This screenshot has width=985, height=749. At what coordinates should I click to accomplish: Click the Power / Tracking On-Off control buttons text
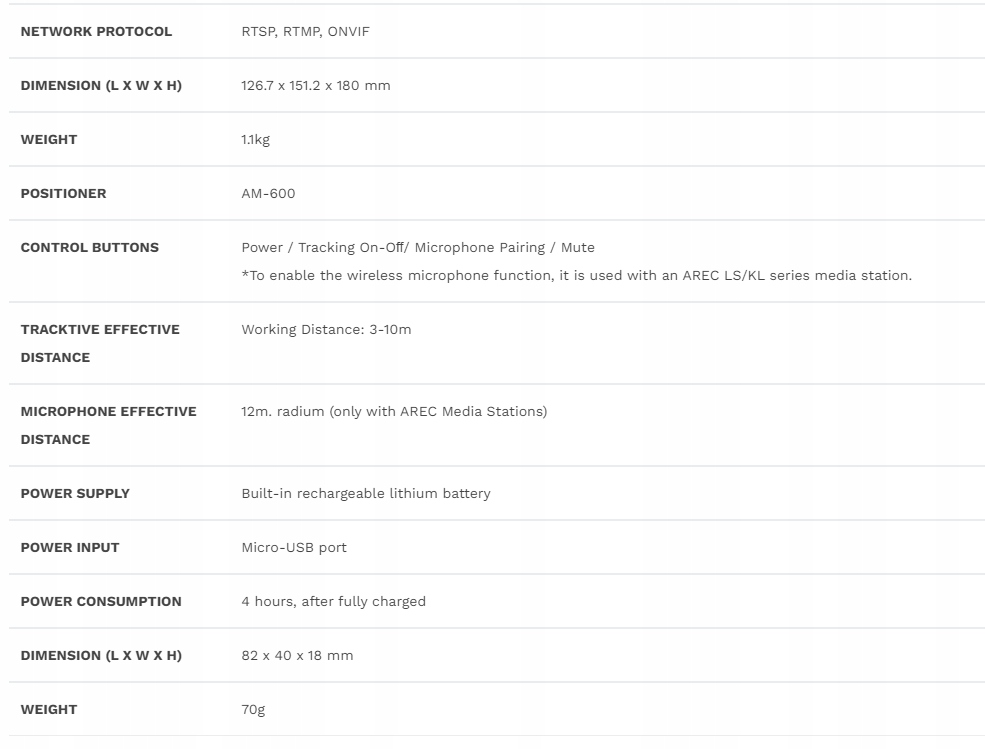(x=417, y=247)
